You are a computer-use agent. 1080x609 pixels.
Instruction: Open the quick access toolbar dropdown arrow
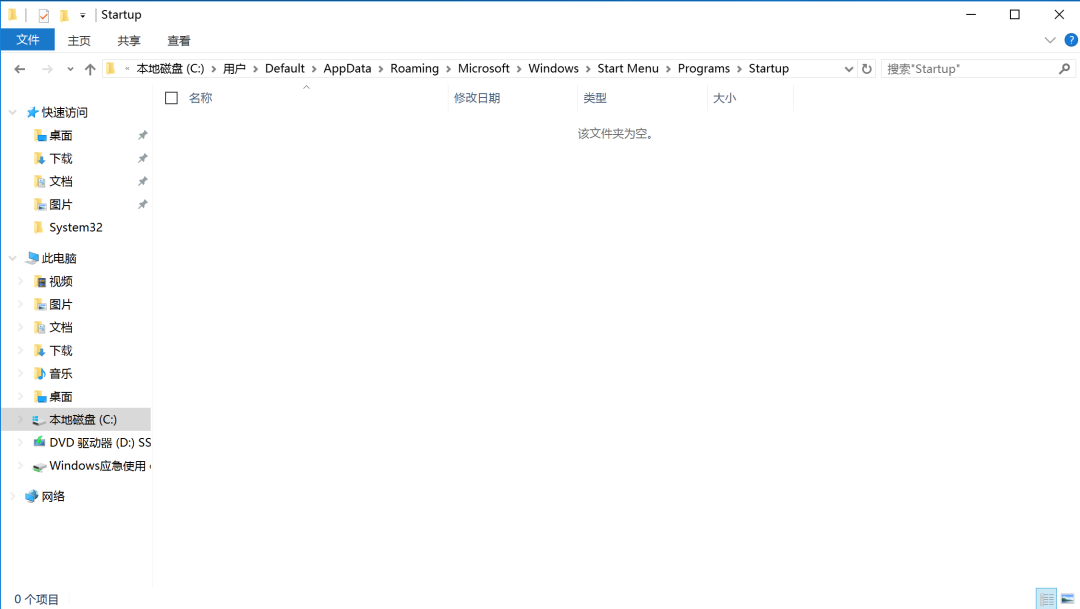[x=83, y=14]
